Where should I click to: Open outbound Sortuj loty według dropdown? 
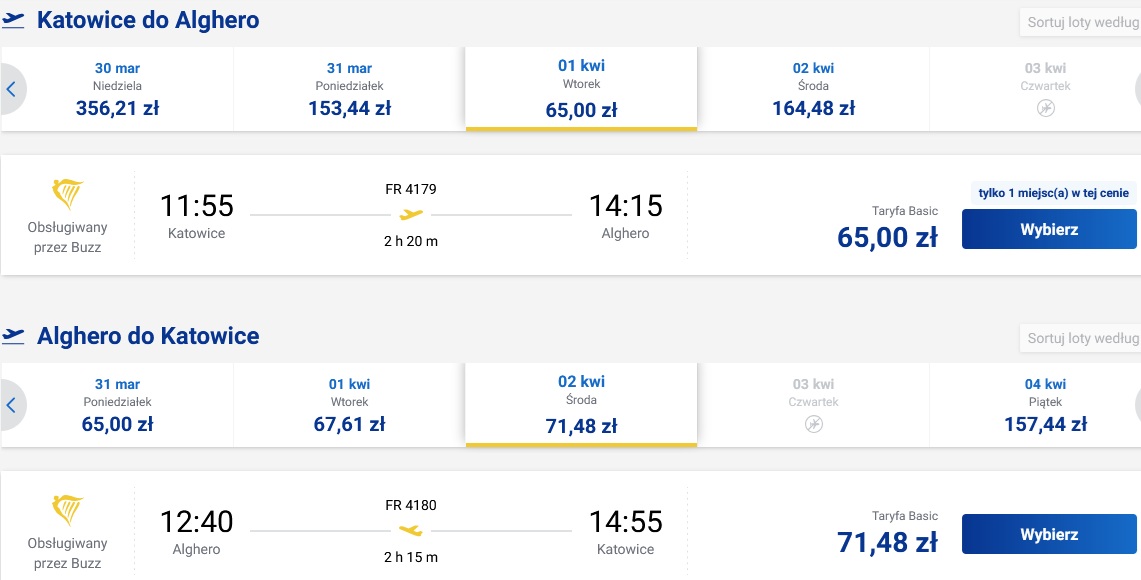(1080, 22)
